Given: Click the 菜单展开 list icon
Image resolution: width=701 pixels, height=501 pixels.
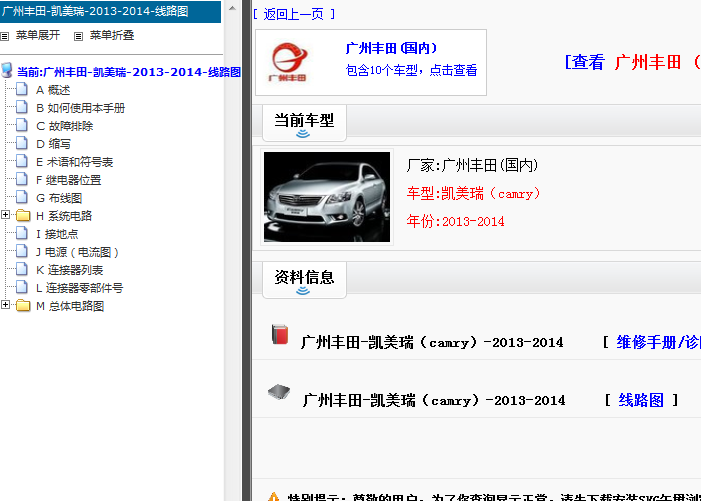Looking at the screenshot, I should (5, 36).
